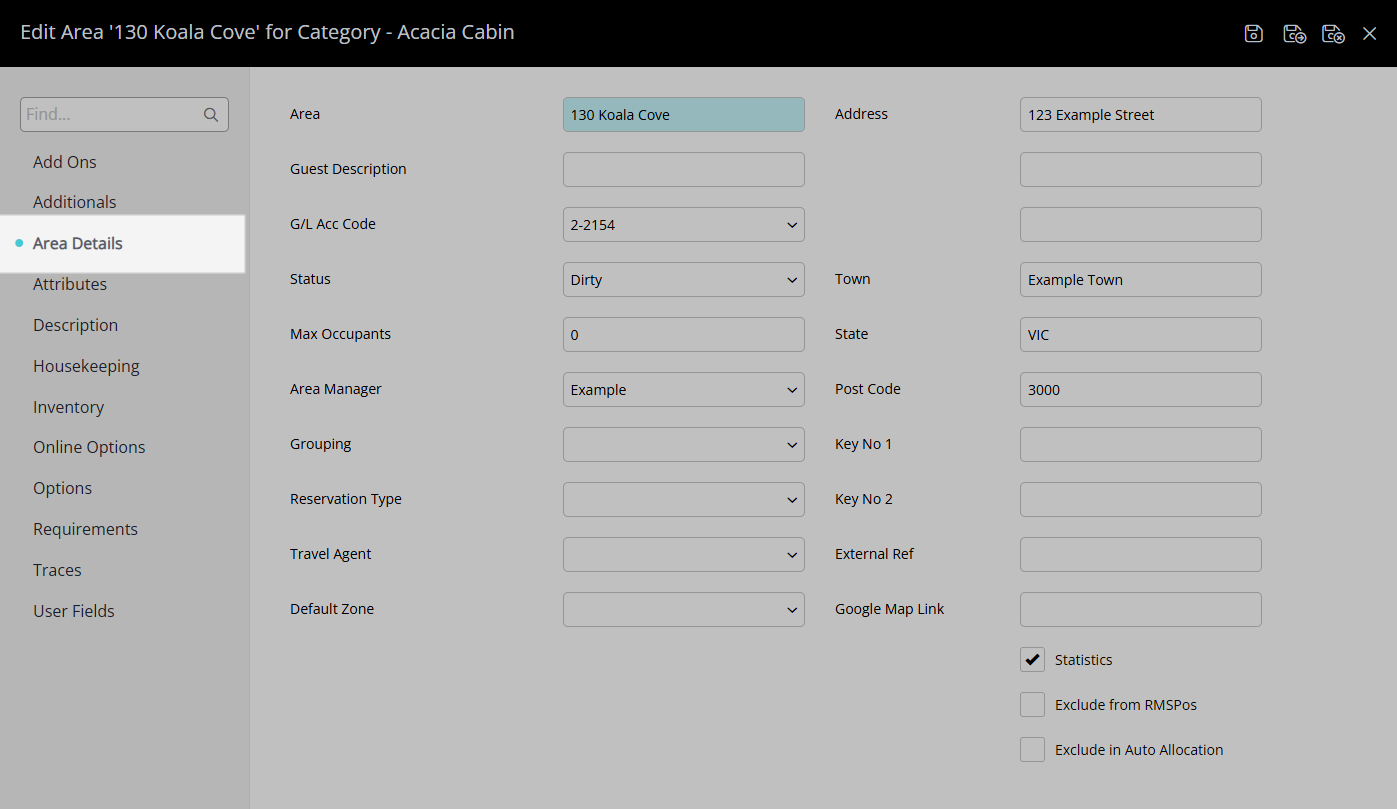Switch to the Description section
Screen dimensions: 1397x809
coord(76,325)
